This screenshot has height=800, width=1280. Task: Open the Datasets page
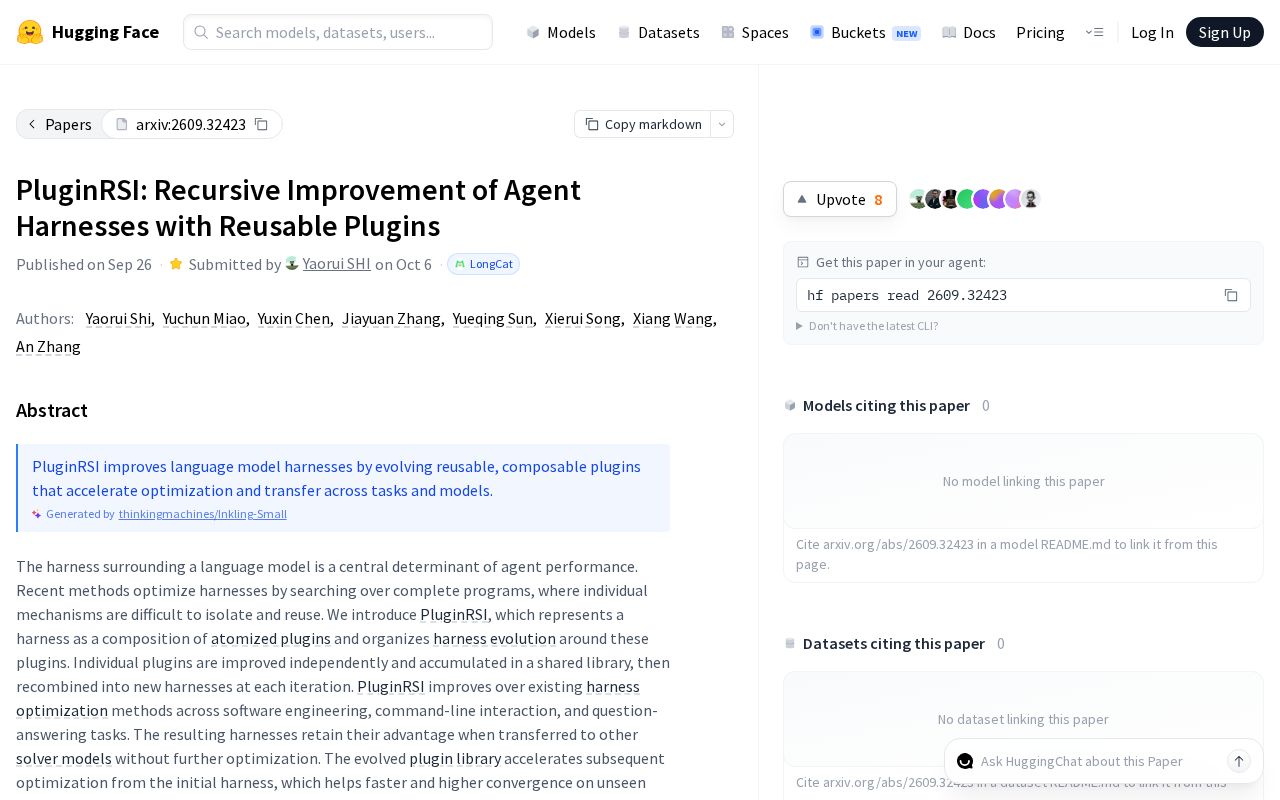[659, 32]
